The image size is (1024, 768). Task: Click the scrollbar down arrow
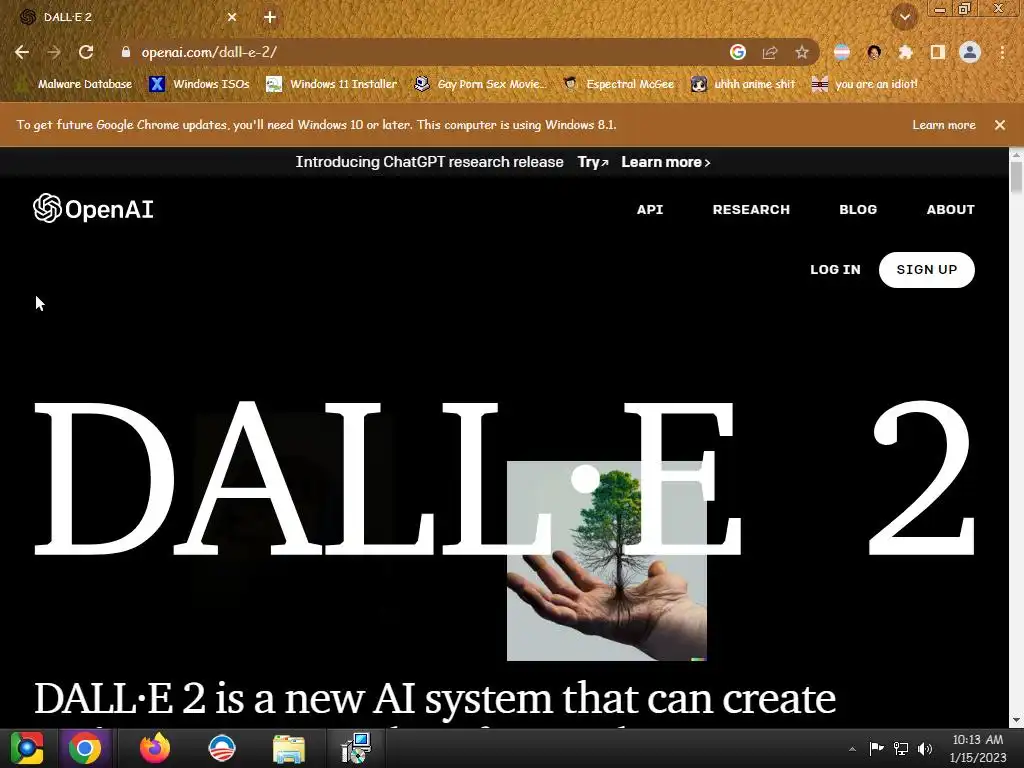(1016, 721)
